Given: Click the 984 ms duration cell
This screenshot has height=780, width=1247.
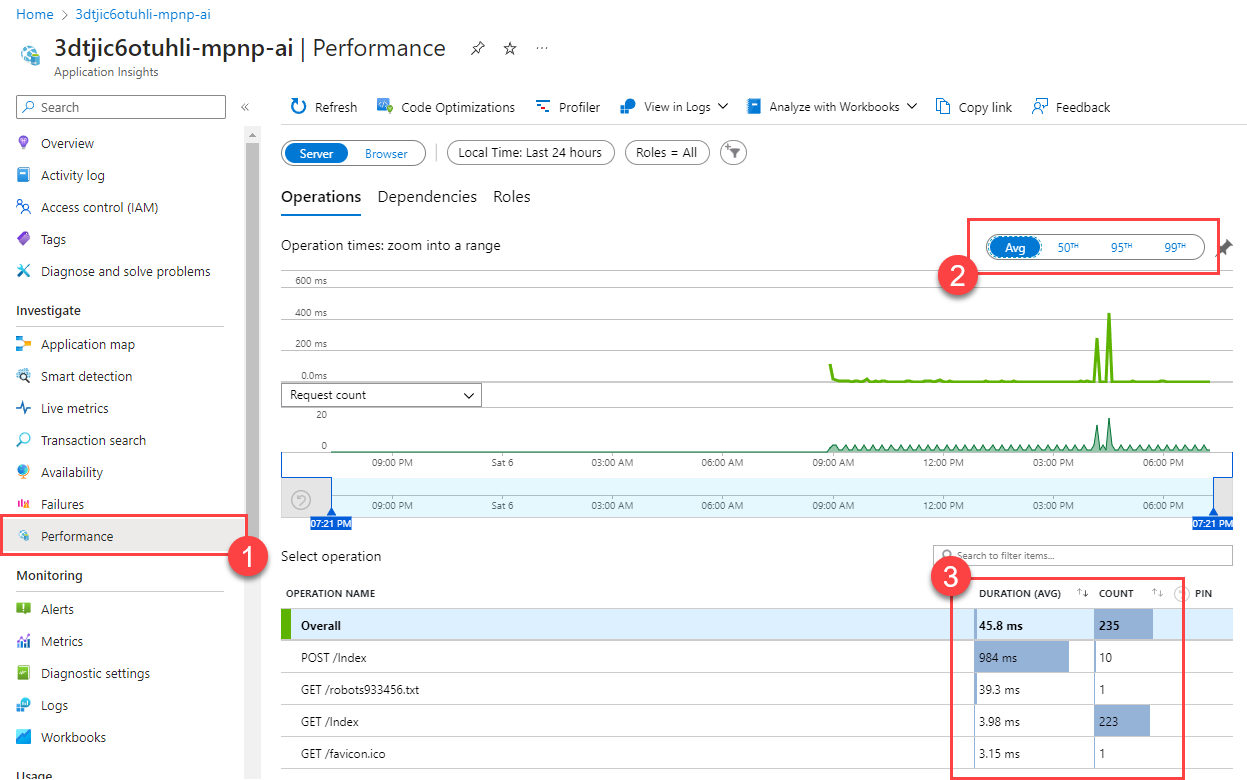Looking at the screenshot, I should 1034,657.
